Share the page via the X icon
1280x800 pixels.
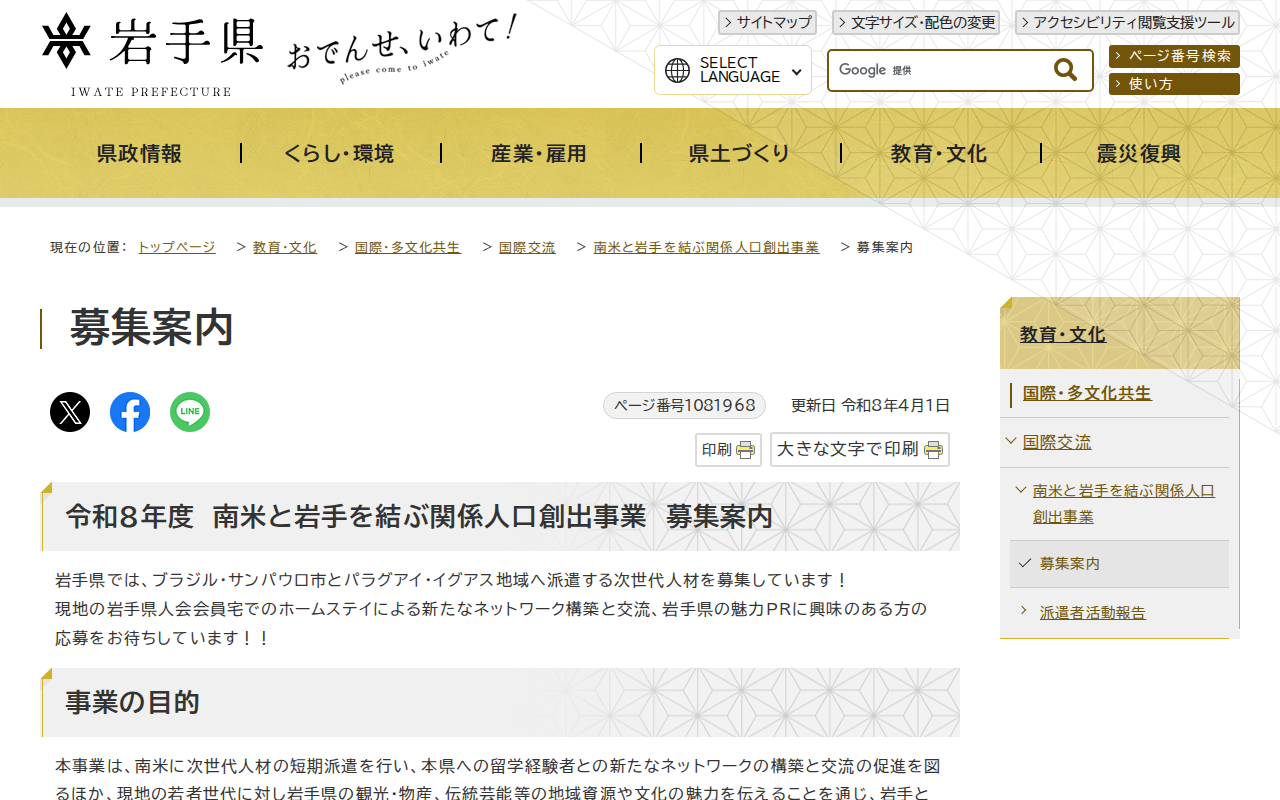tap(69, 411)
